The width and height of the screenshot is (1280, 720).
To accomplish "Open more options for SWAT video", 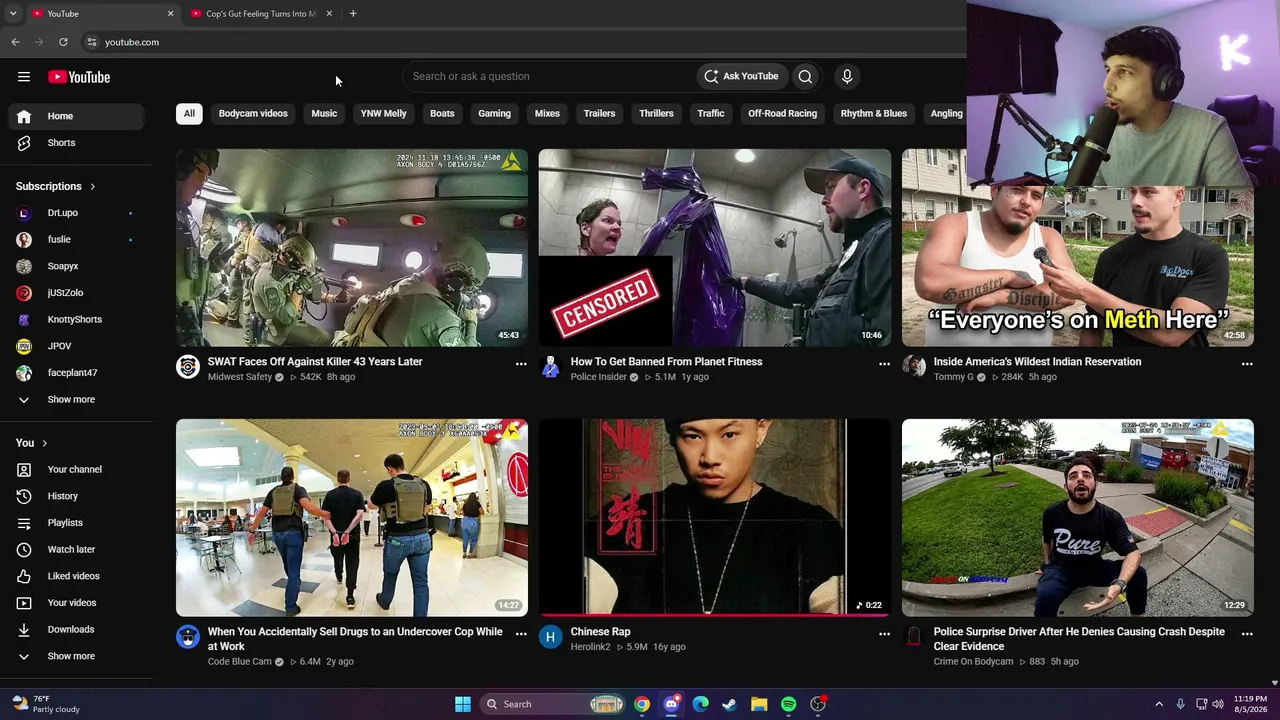I will [521, 364].
